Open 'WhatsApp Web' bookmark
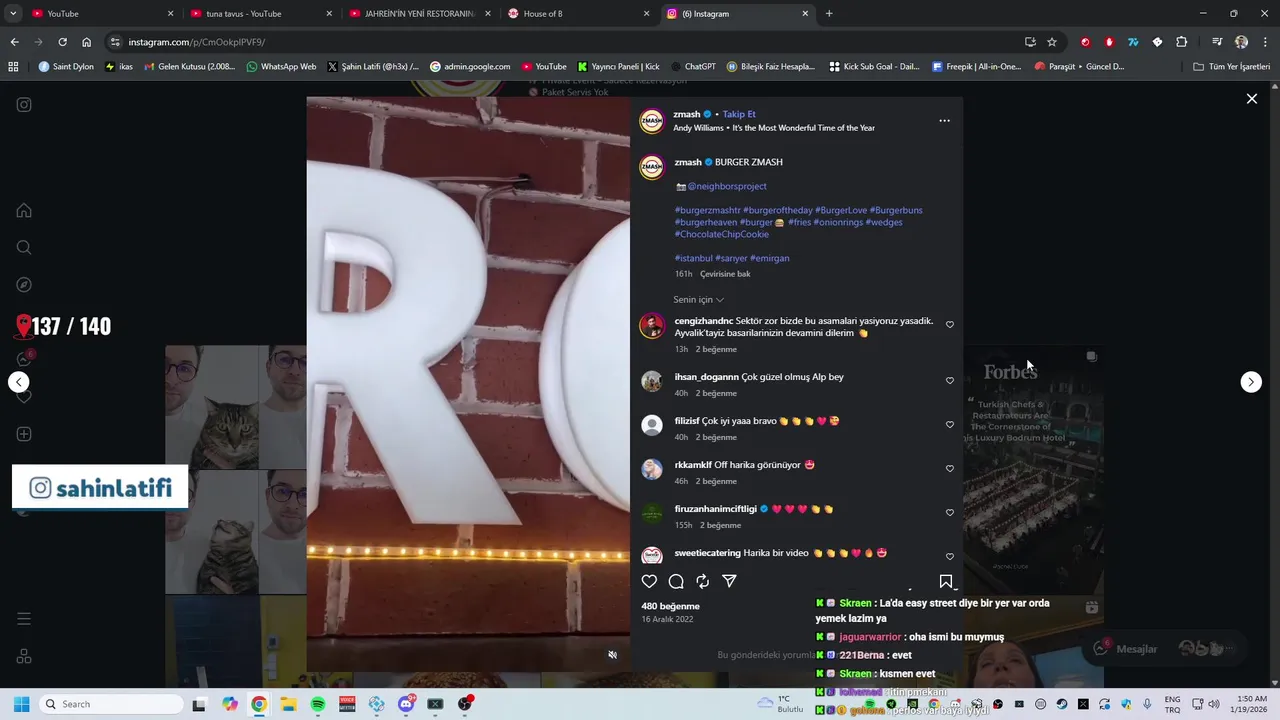This screenshot has width=1280, height=720. point(281,67)
